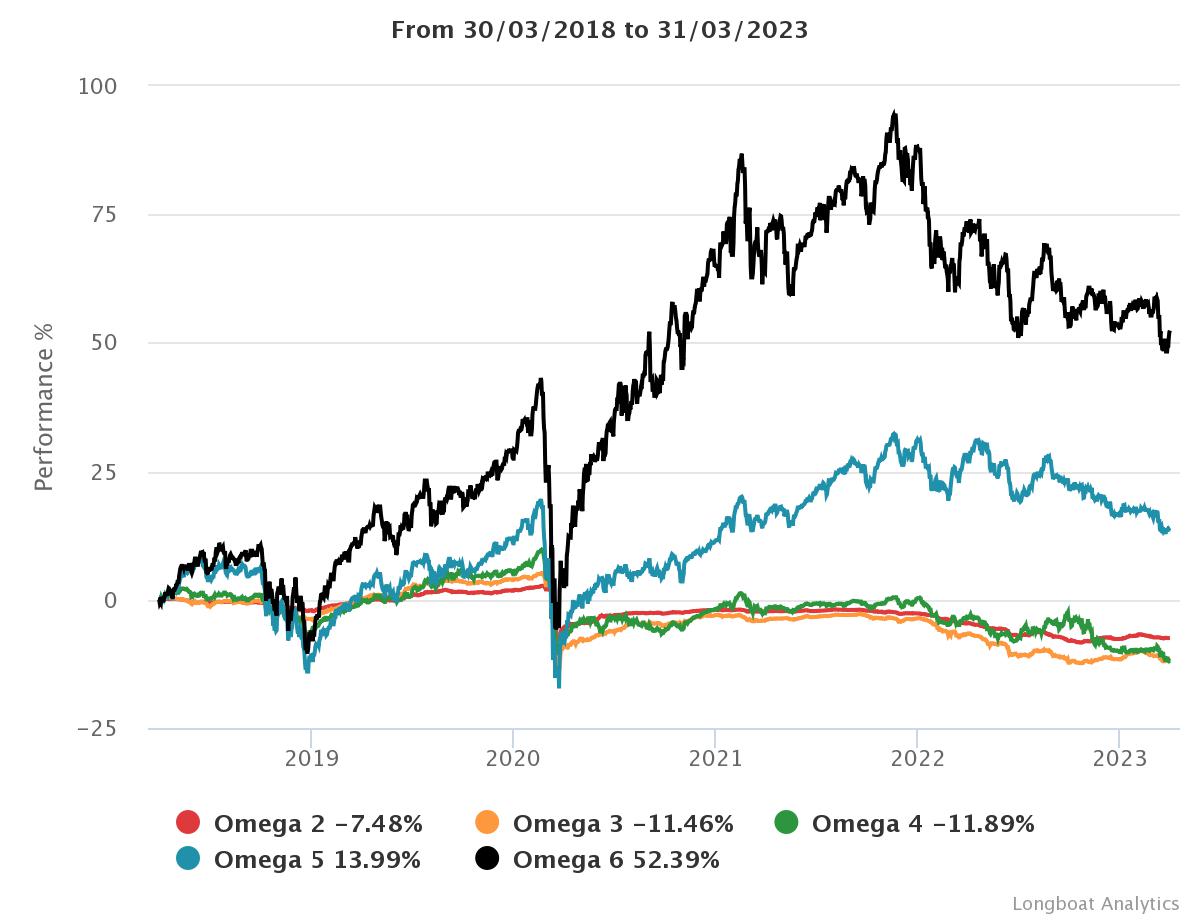Screen dimensions: 1200x920
Task: Select the 2023 x-axis label
Action: point(1119,757)
